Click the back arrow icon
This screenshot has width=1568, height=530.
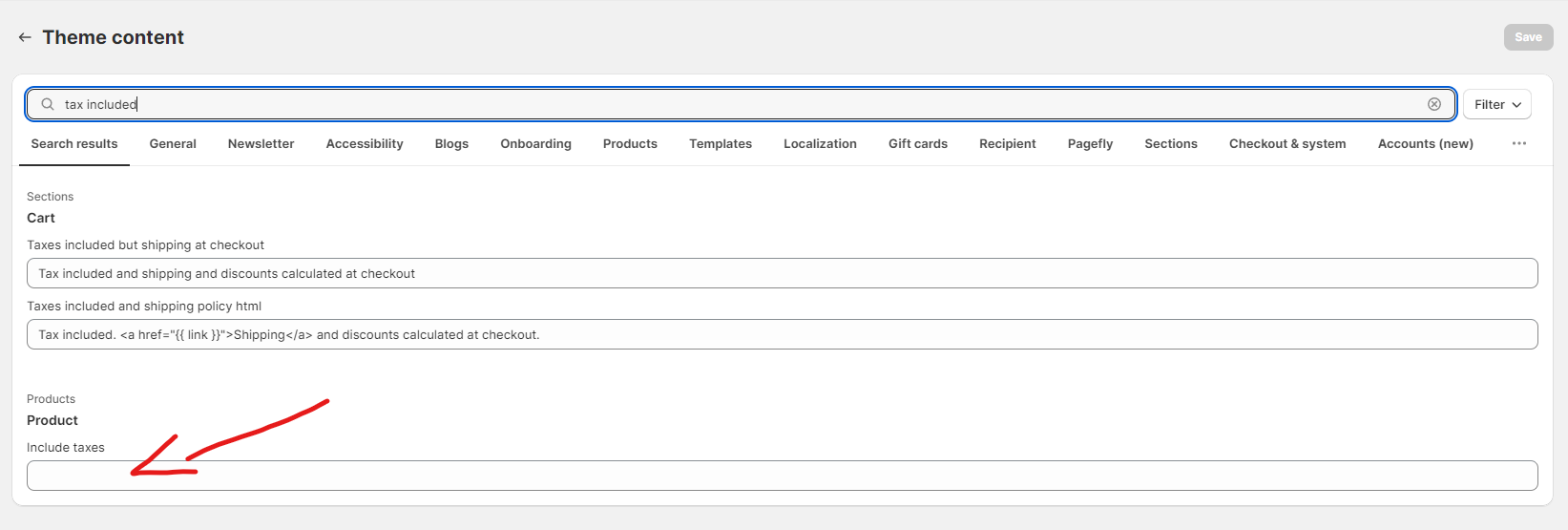pos(25,37)
